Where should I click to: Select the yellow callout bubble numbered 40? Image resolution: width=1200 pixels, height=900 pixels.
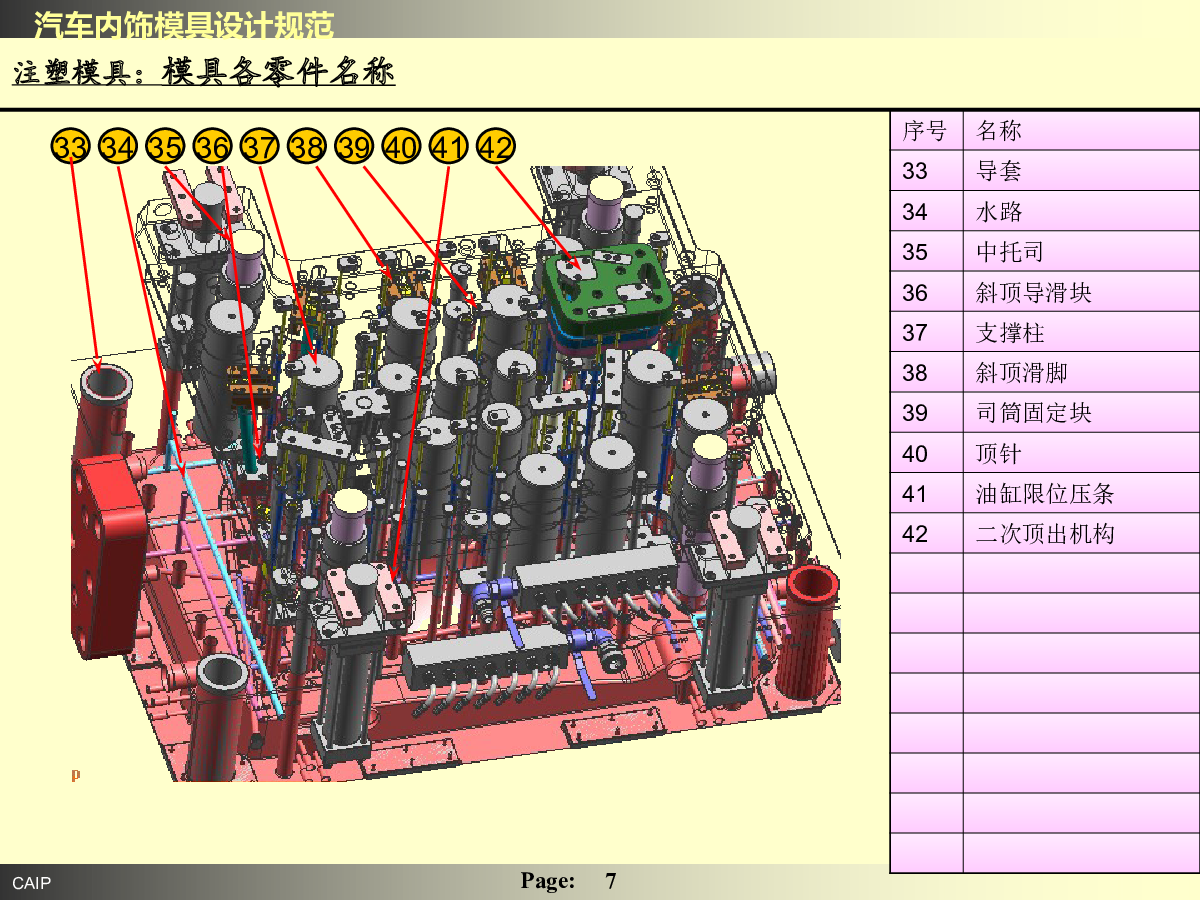click(401, 148)
